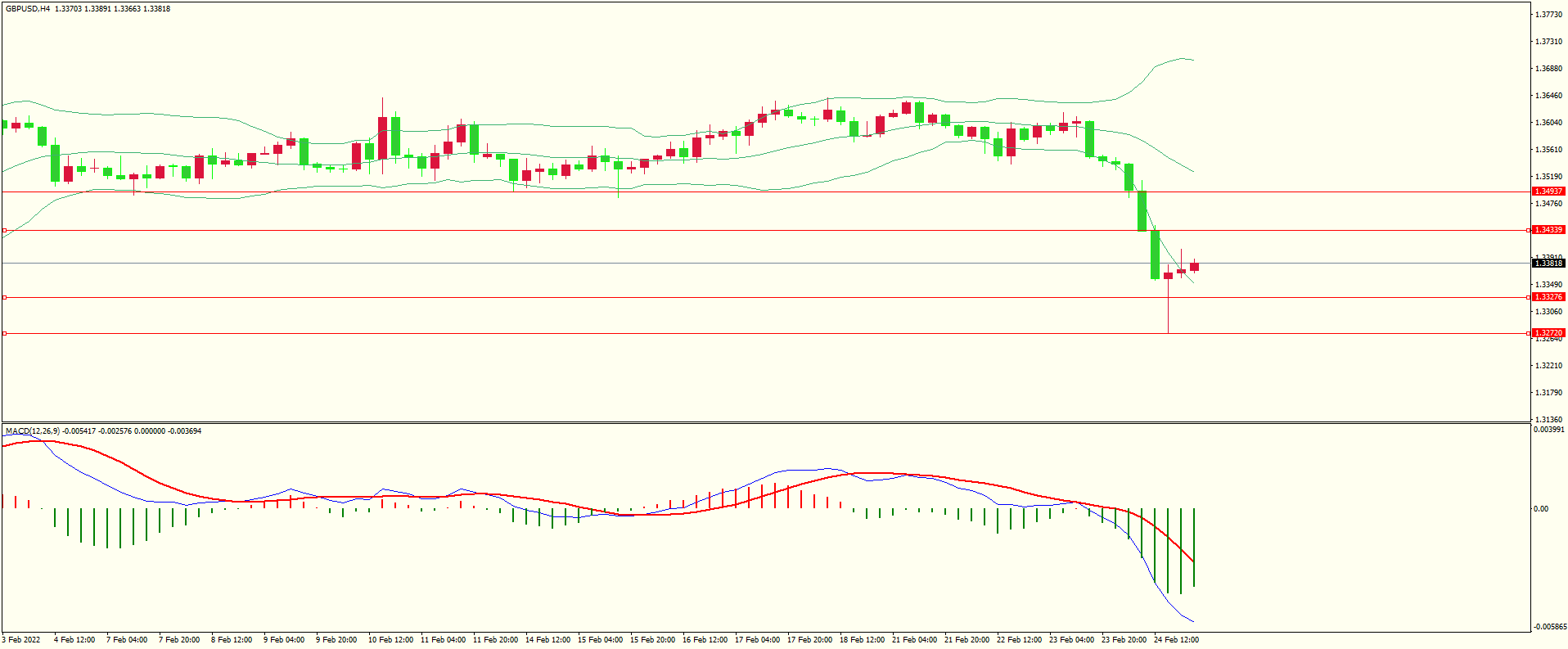Click the 1.35610 value on price scale

pos(1549,150)
